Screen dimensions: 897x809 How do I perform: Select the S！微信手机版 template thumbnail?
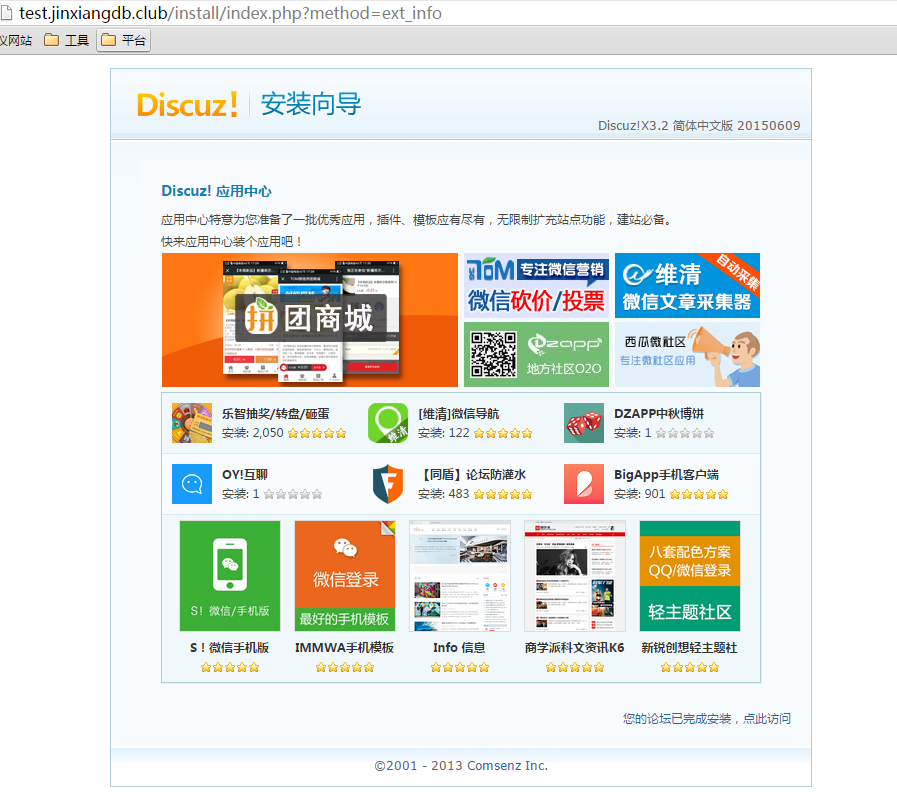point(230,576)
